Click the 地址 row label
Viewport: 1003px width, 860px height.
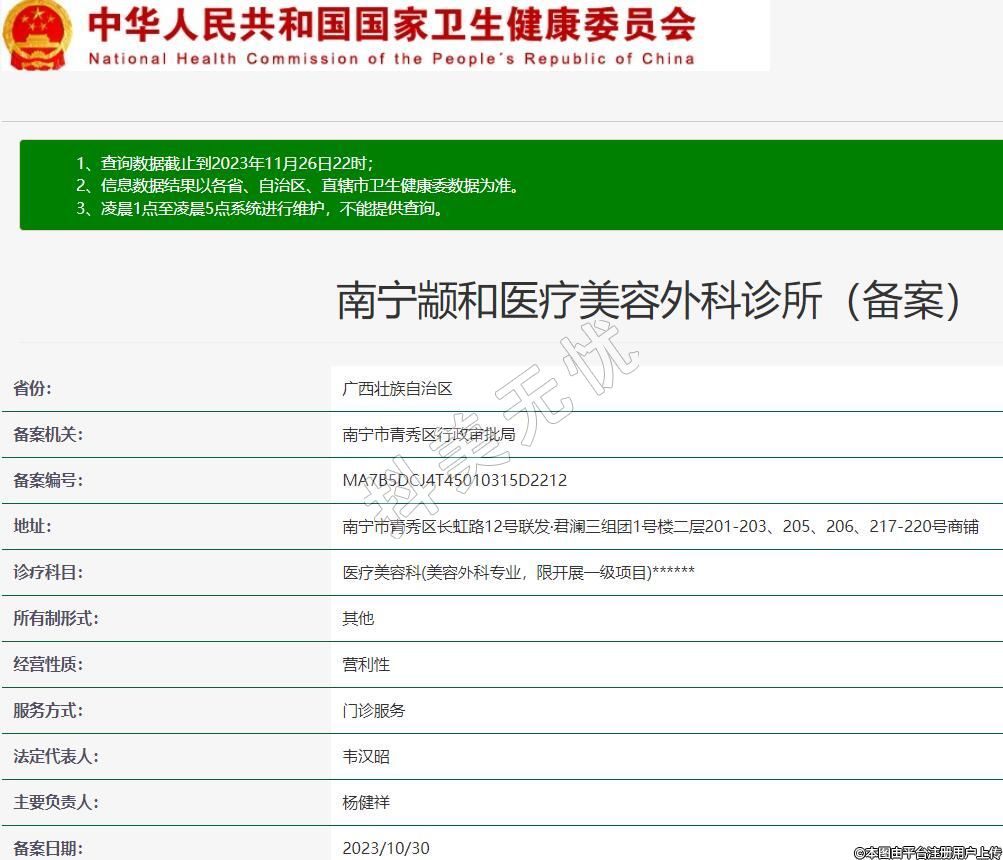click(32, 527)
